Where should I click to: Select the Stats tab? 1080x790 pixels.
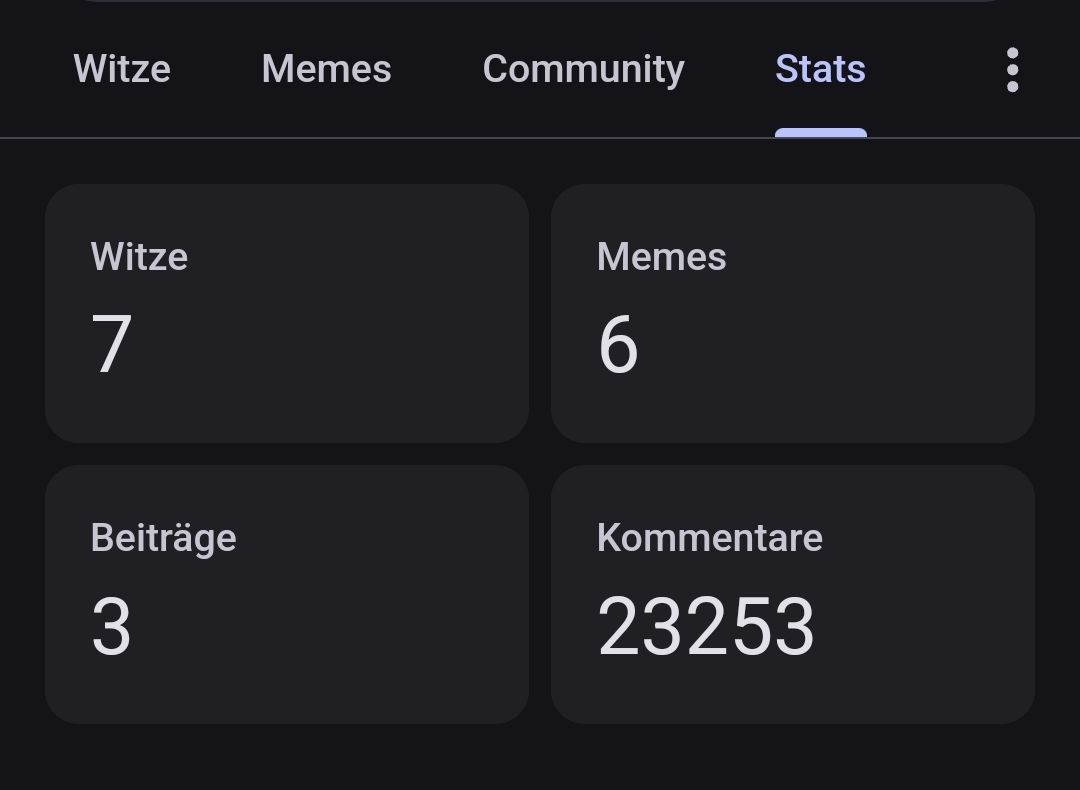click(x=820, y=70)
